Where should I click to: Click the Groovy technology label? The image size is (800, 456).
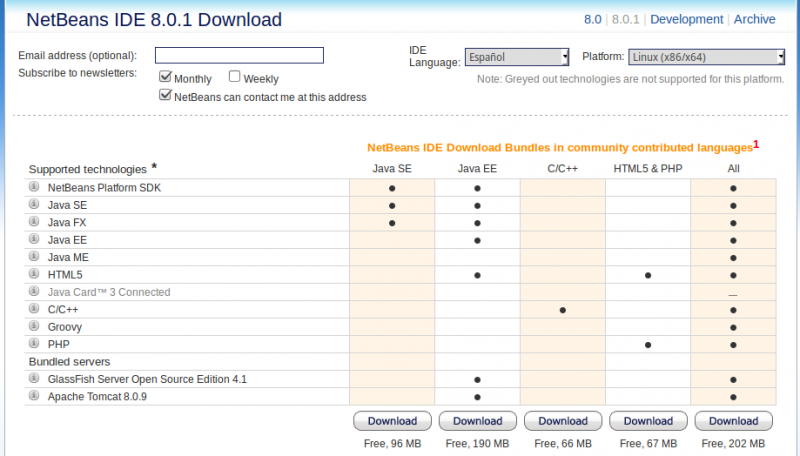[64, 327]
